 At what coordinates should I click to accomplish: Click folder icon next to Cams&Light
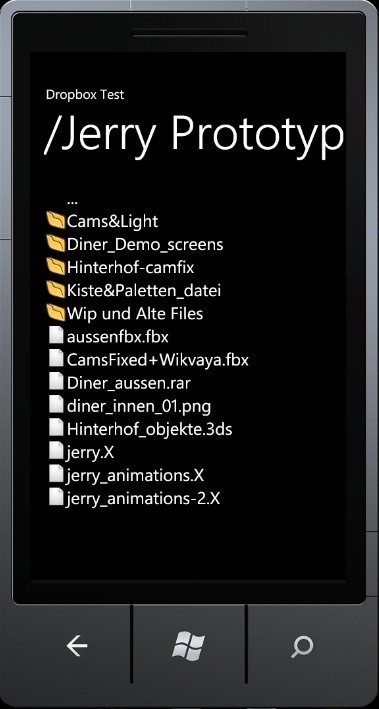coord(56,221)
